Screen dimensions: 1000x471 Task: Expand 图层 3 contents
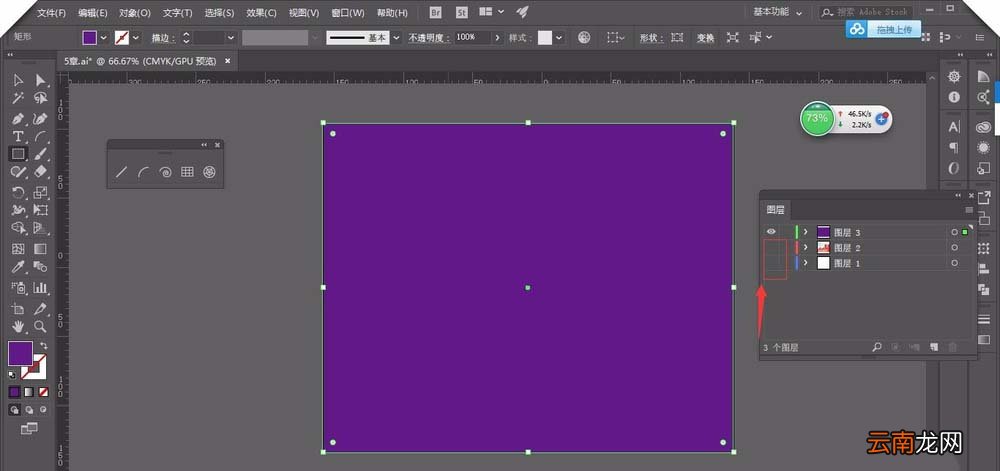pyautogui.click(x=806, y=233)
